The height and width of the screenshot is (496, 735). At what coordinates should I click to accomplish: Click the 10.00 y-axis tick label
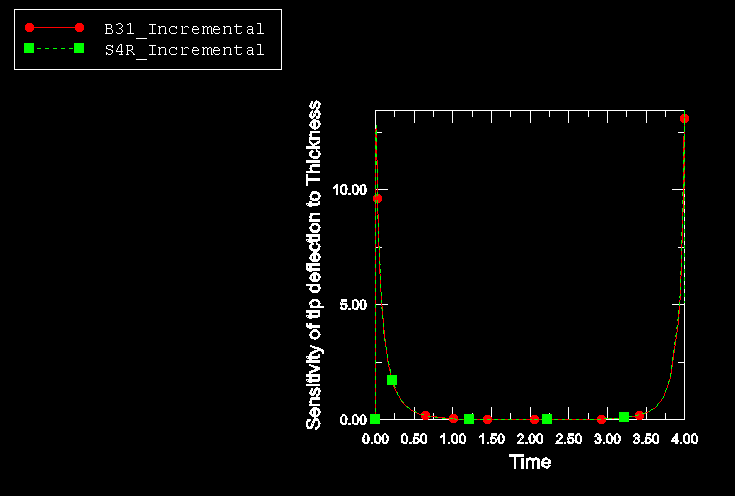pyautogui.click(x=349, y=190)
